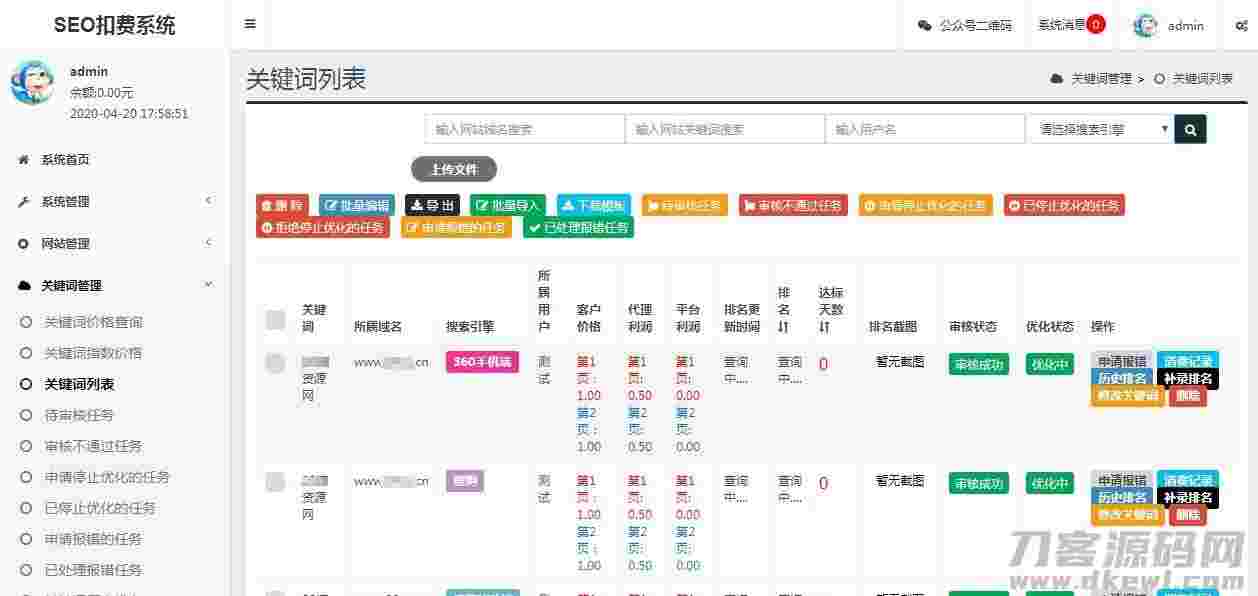Expand the 网站管理 sidebar menu
The image size is (1258, 596).
coord(114,244)
